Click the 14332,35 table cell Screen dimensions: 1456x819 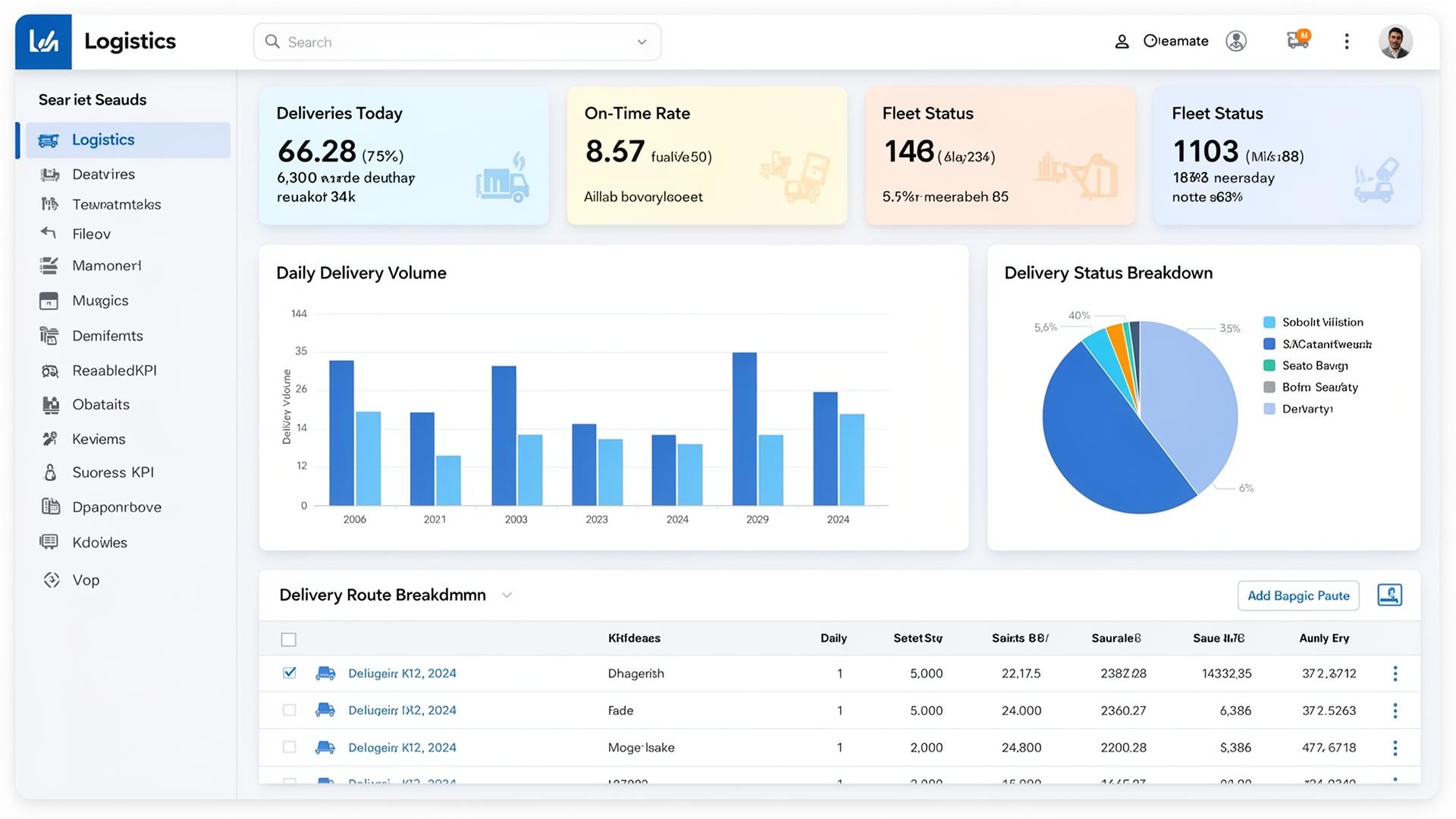tap(1226, 673)
